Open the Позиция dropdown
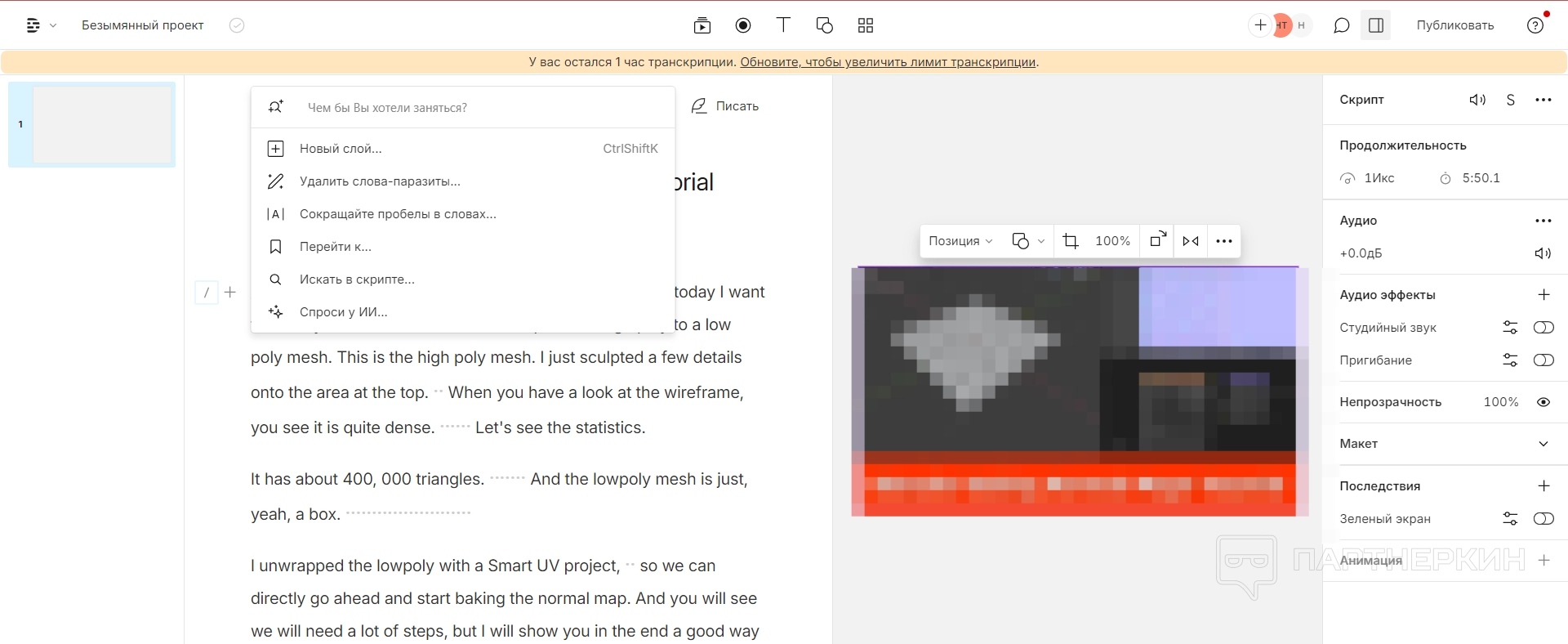The width and height of the screenshot is (1568, 644). coord(960,241)
